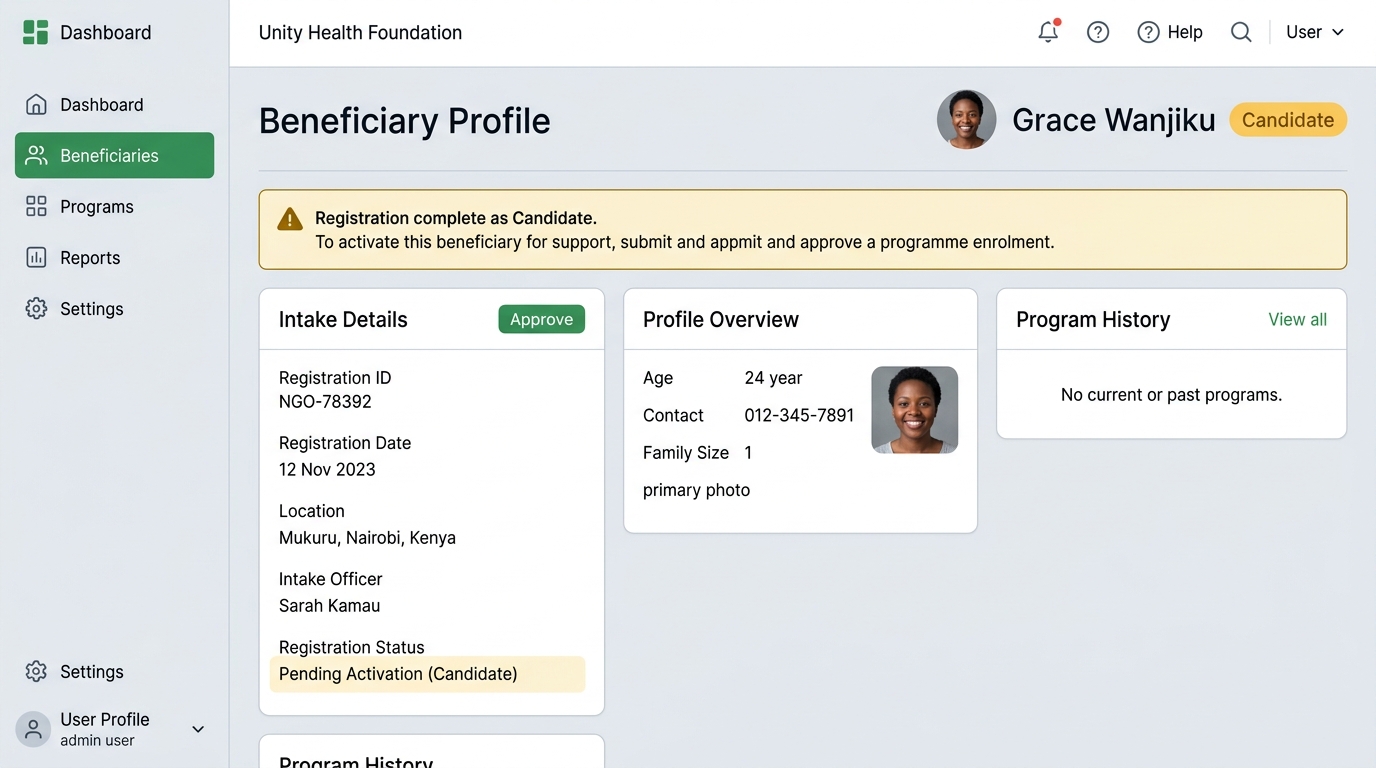Click the primary photo in Profile Overview
The image size is (1376, 768).
click(915, 410)
